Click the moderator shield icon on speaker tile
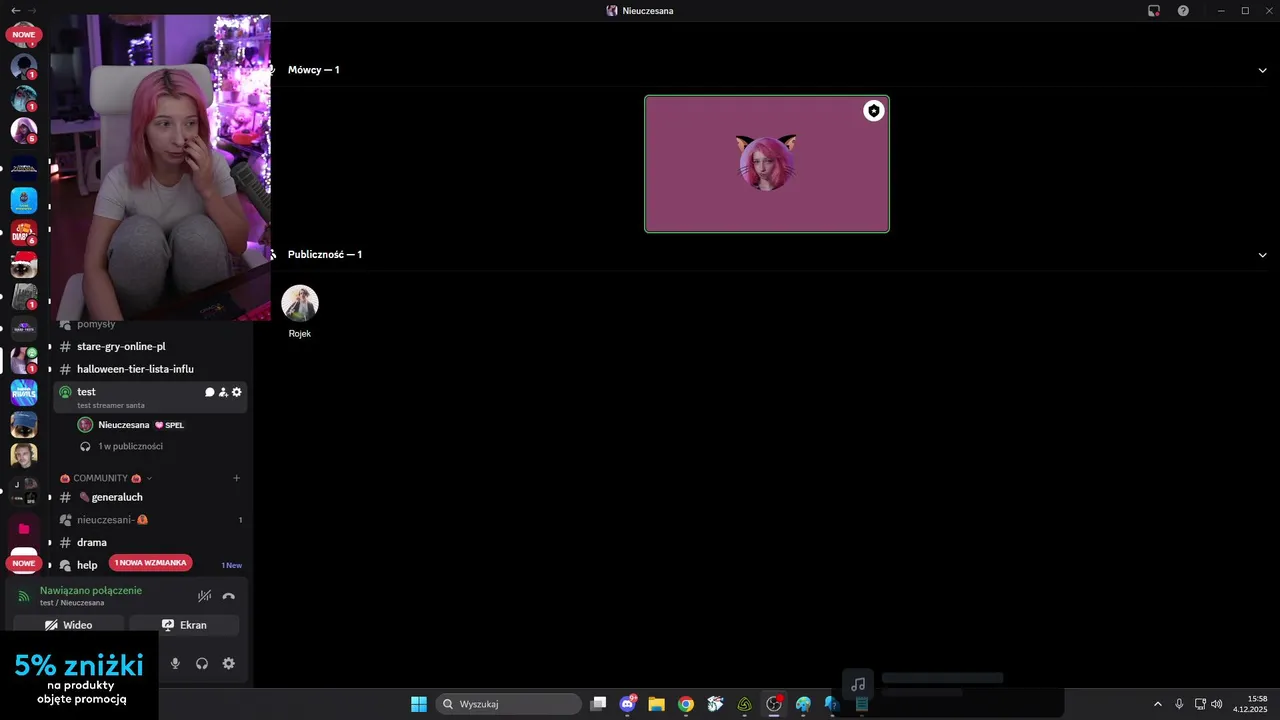The height and width of the screenshot is (720, 1280). [874, 111]
